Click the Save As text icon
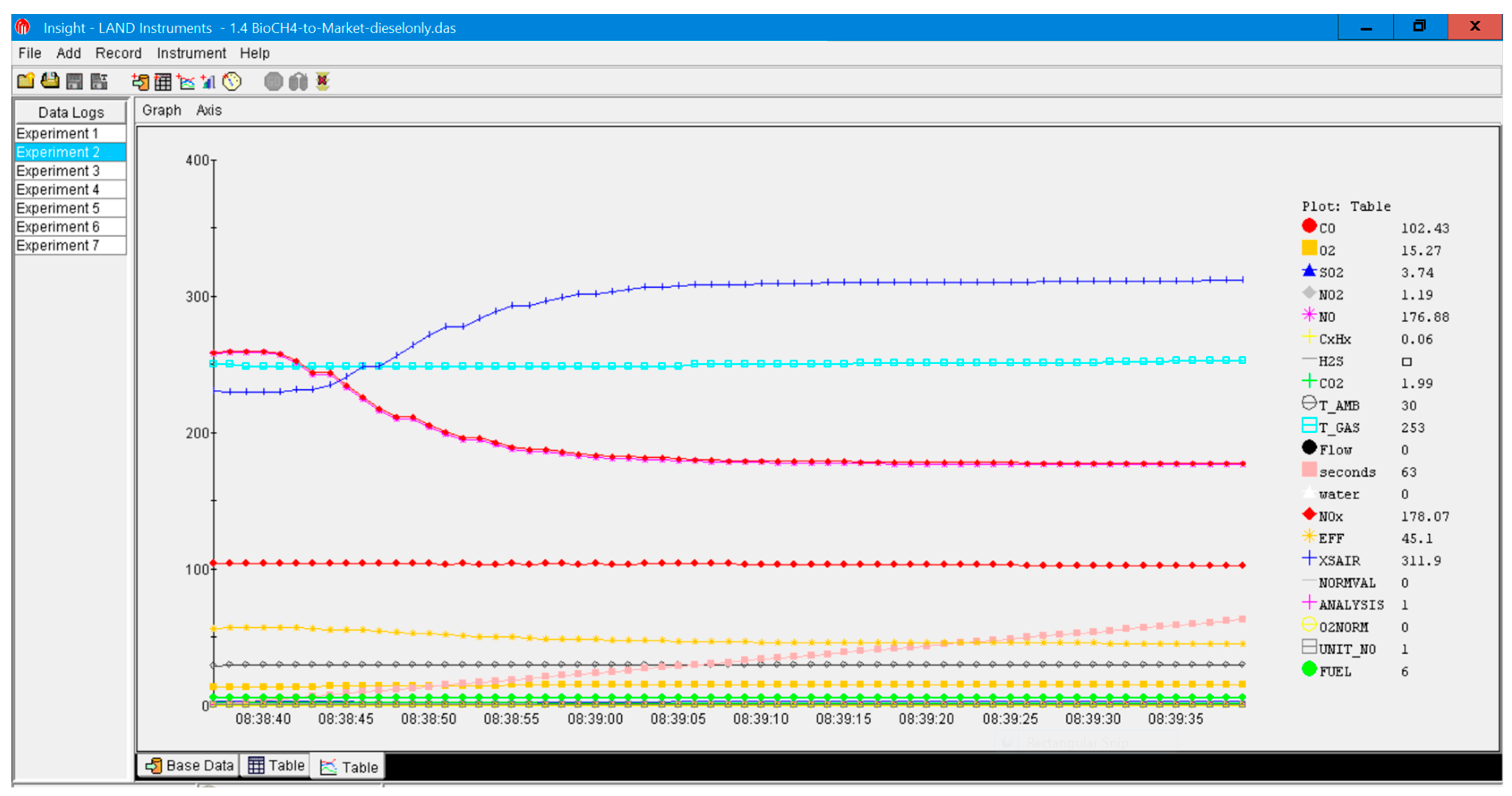 point(99,81)
